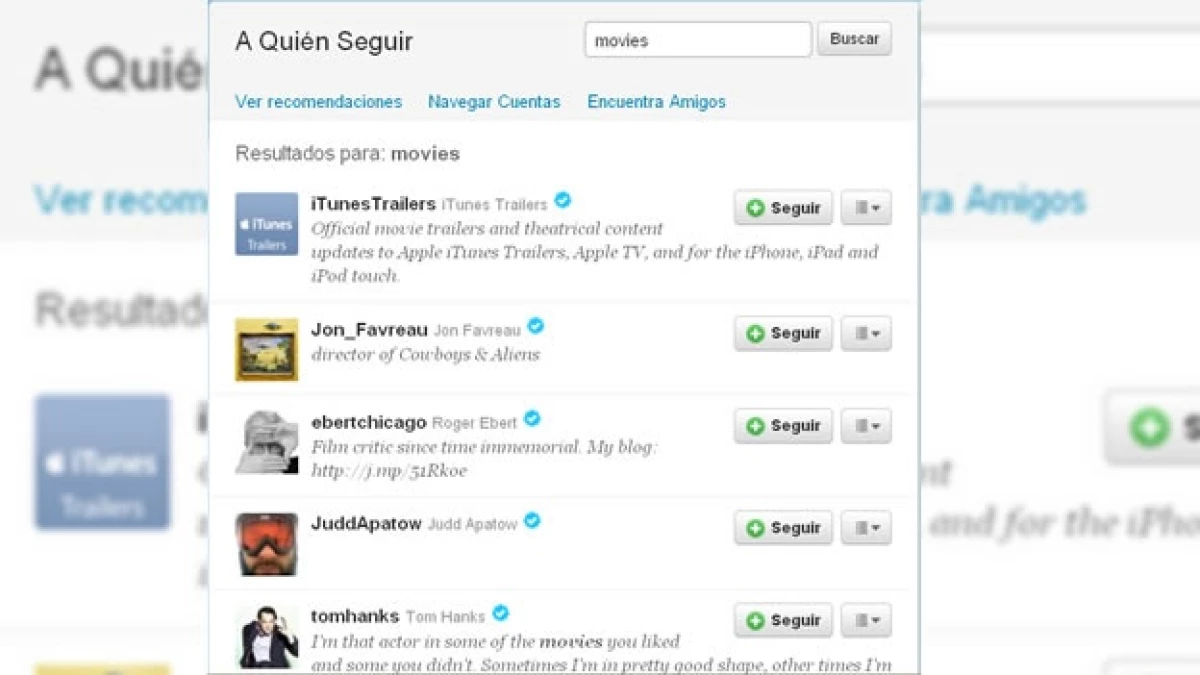
Task: Open the list dropdown for ebertchicago
Action: point(866,426)
